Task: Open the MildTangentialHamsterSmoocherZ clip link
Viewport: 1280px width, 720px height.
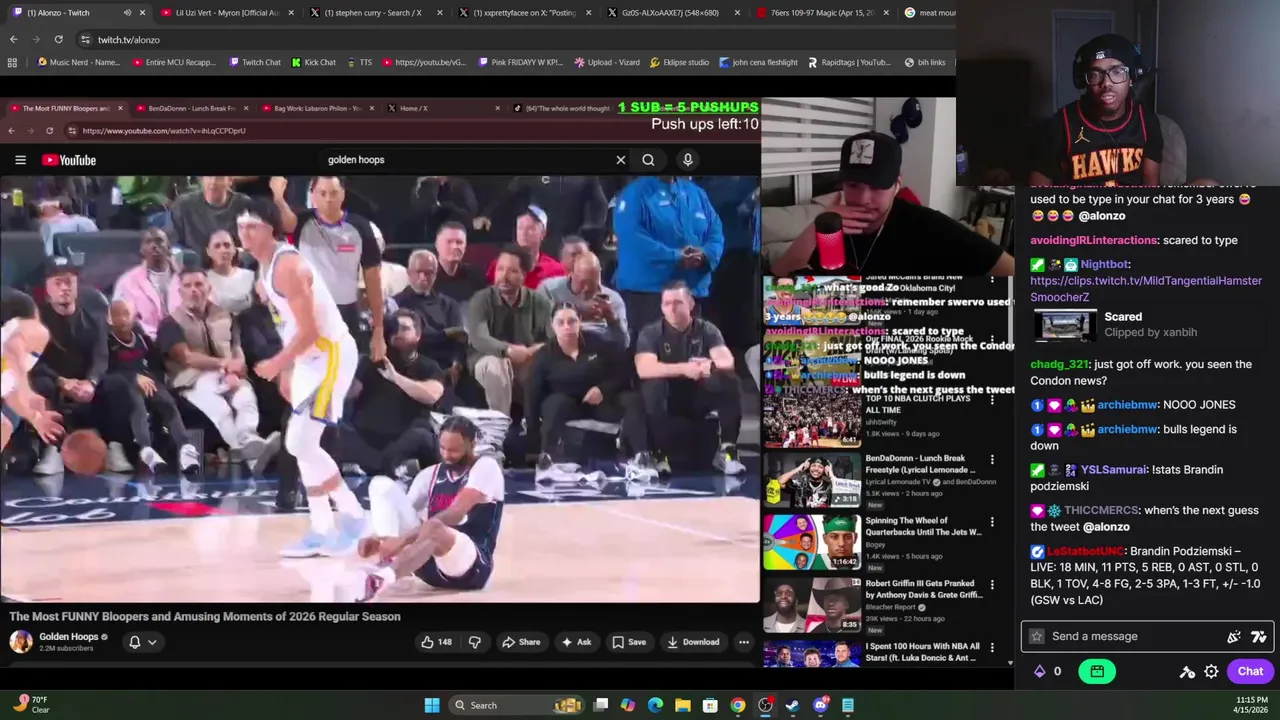Action: click(1146, 289)
